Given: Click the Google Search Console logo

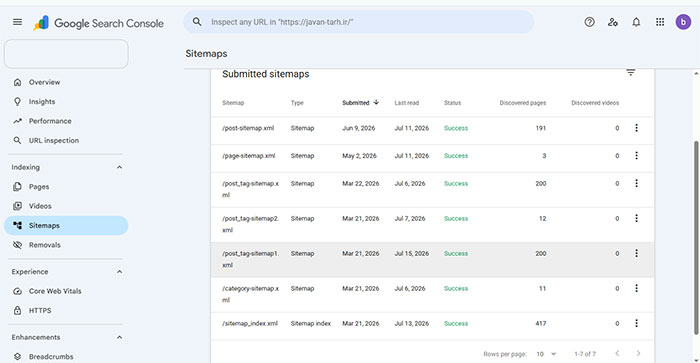Looking at the screenshot, I should click(98, 23).
